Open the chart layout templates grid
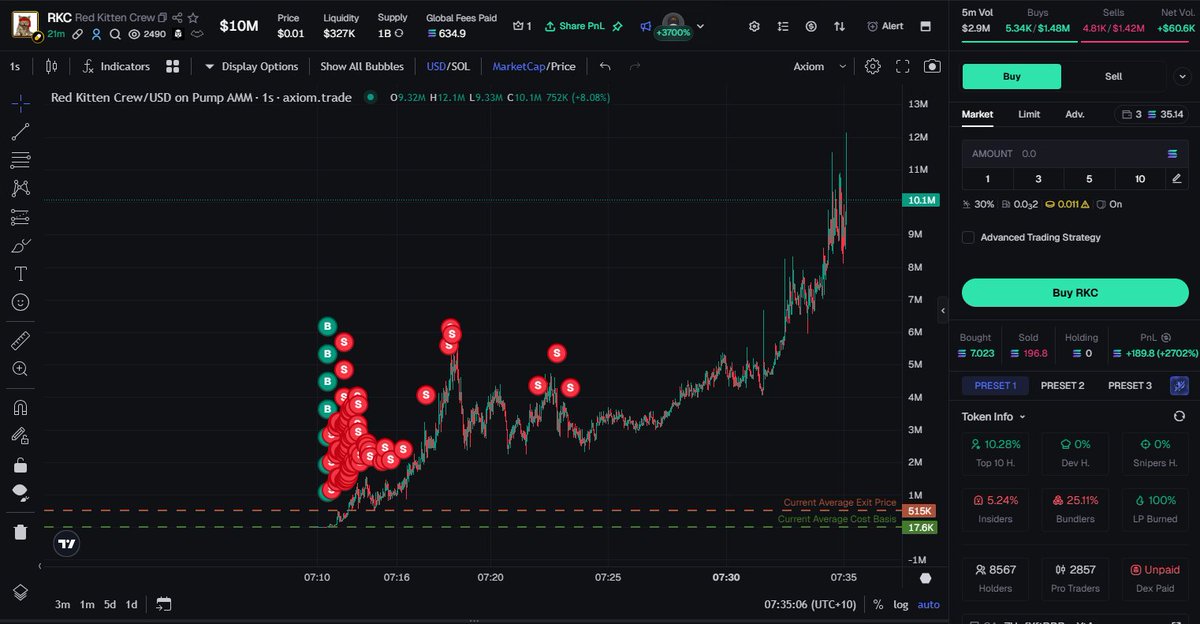The height and width of the screenshot is (624, 1200). point(173,66)
